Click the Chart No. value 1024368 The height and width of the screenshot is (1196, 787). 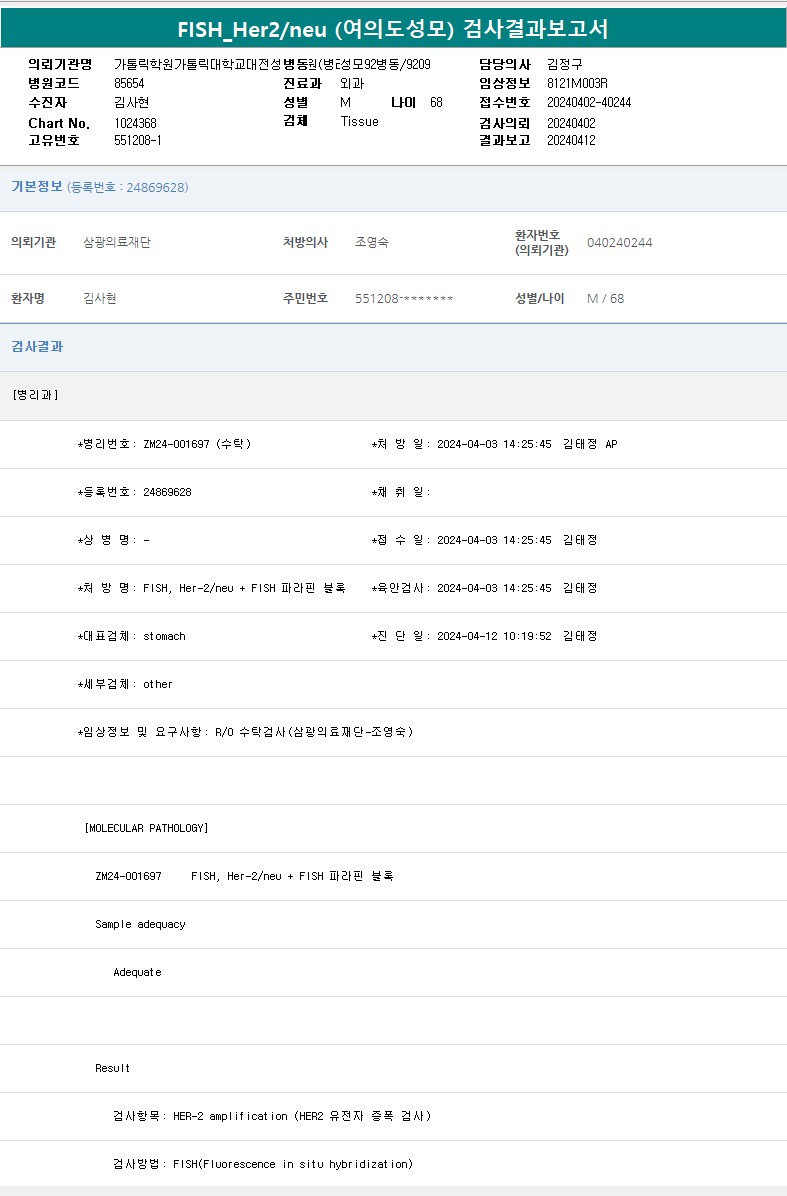coord(135,123)
